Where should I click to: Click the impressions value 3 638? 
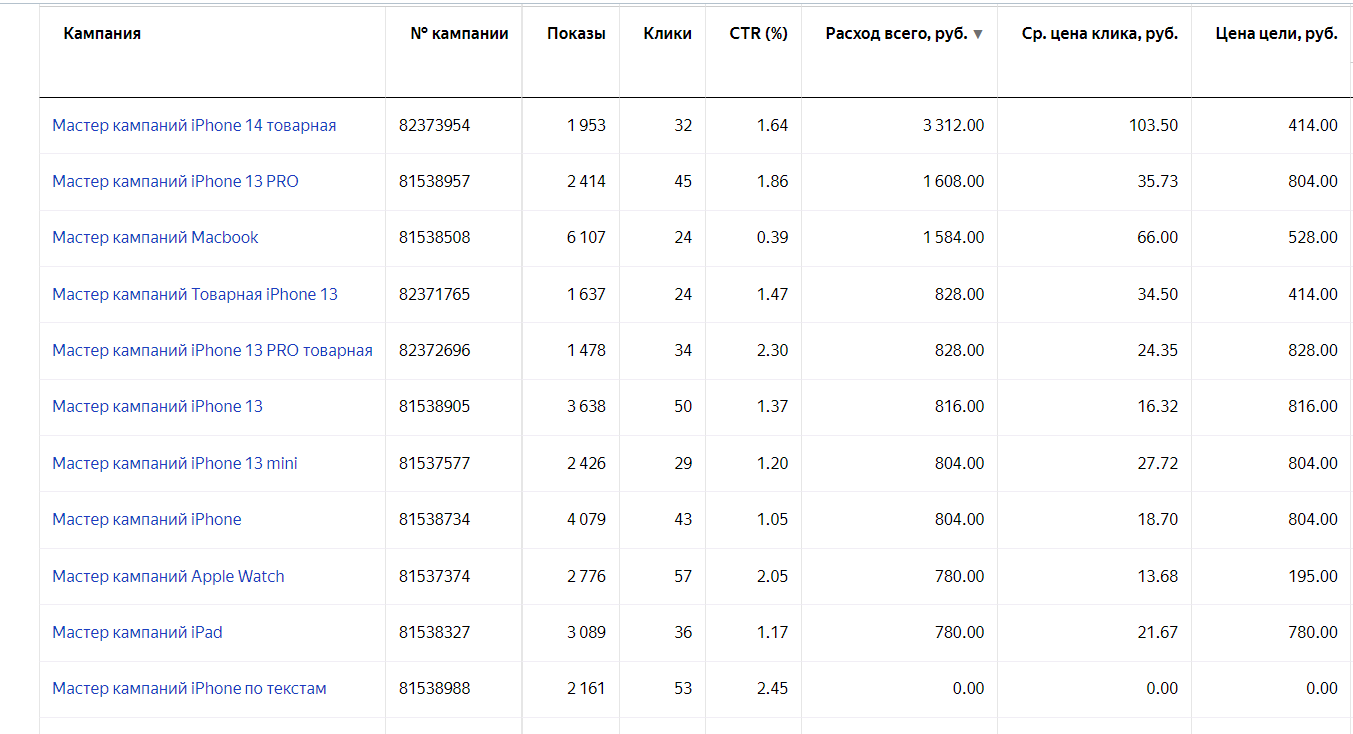pyautogui.click(x=586, y=406)
